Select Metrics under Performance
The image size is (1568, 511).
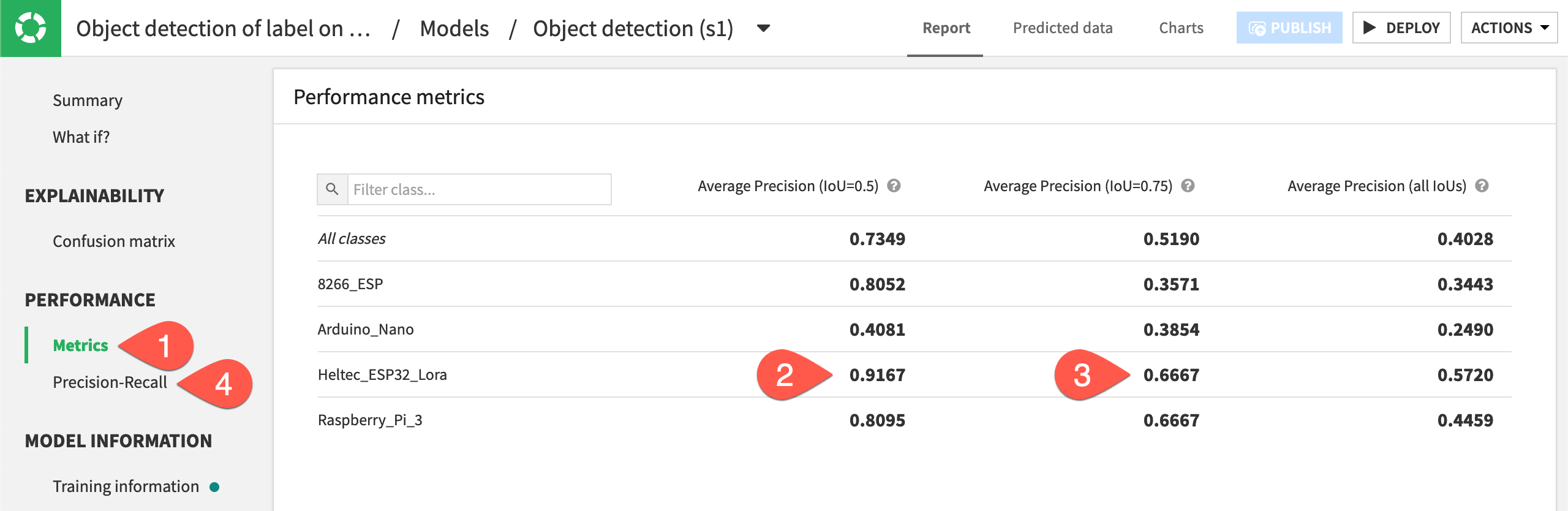tap(80, 346)
